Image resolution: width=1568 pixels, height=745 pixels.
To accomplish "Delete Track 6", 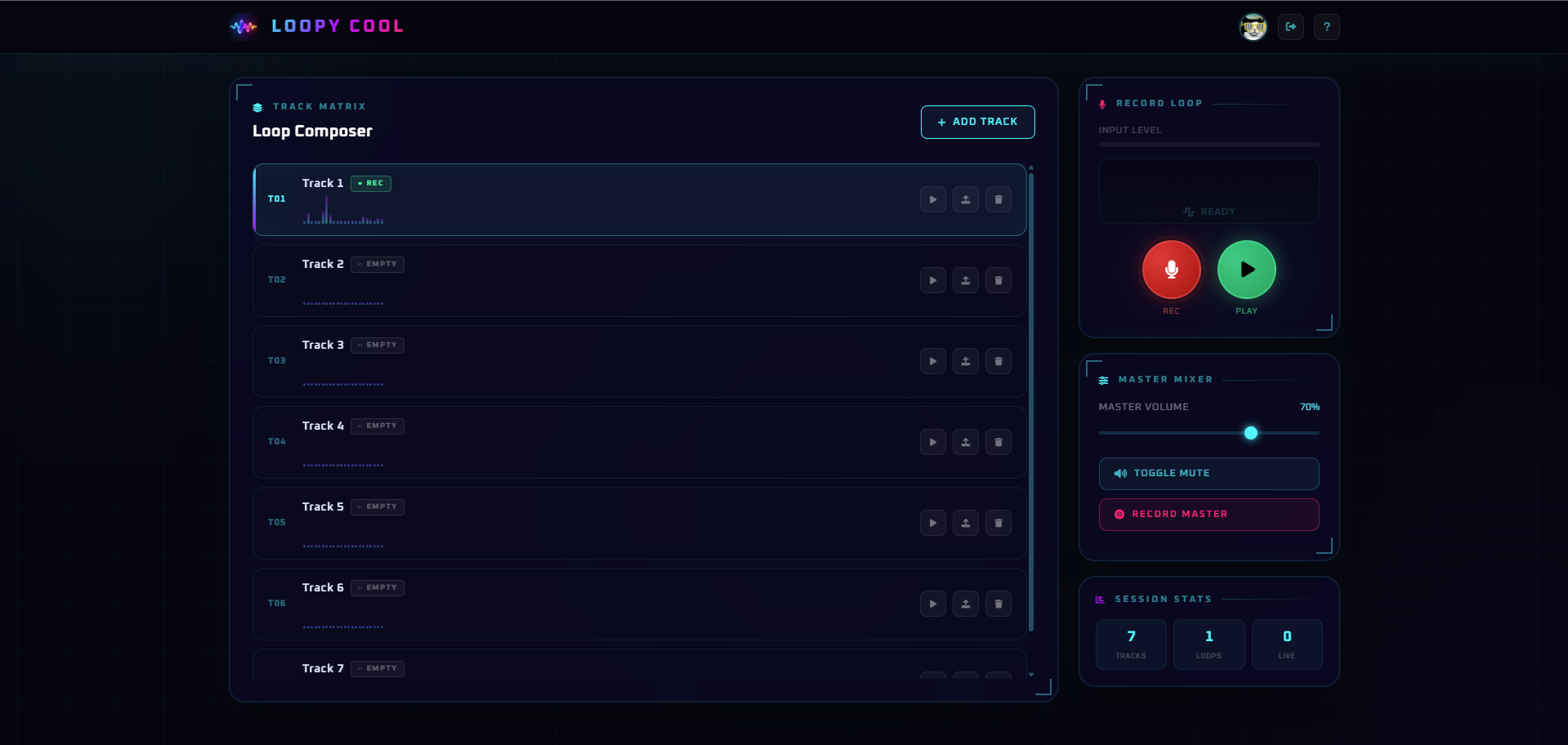I will point(998,604).
